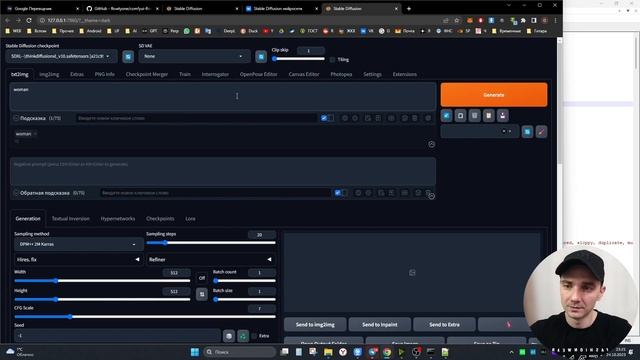Screen dimensions: 640x360
Task: Randomize the seed with the dice button
Action: [x=229, y=336]
